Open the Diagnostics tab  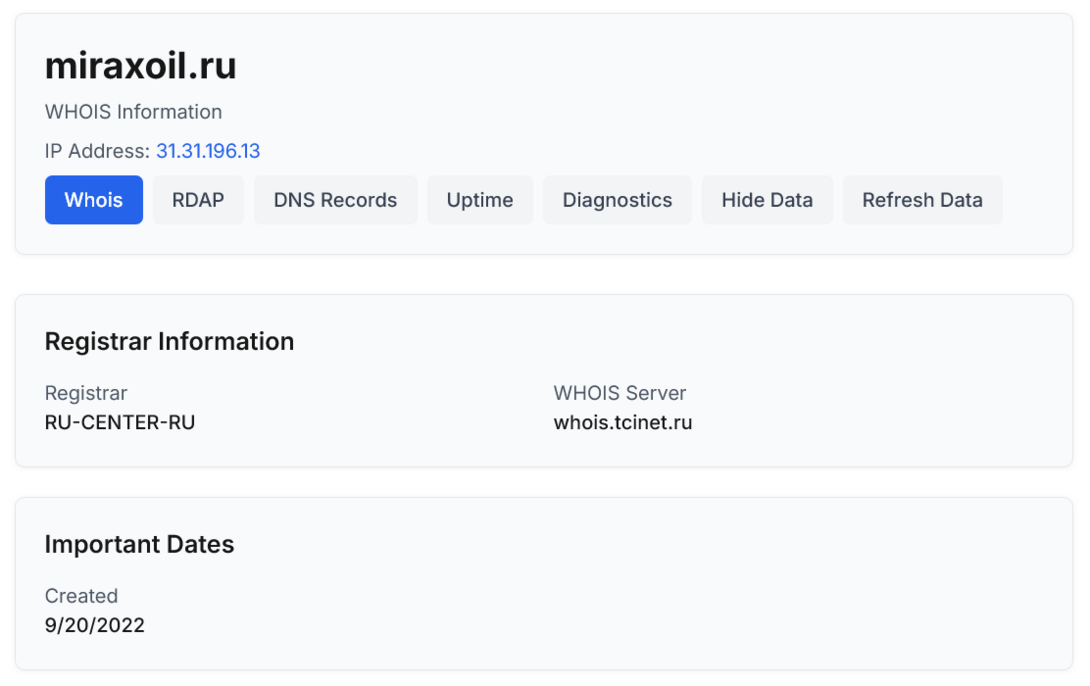pyautogui.click(x=617, y=200)
